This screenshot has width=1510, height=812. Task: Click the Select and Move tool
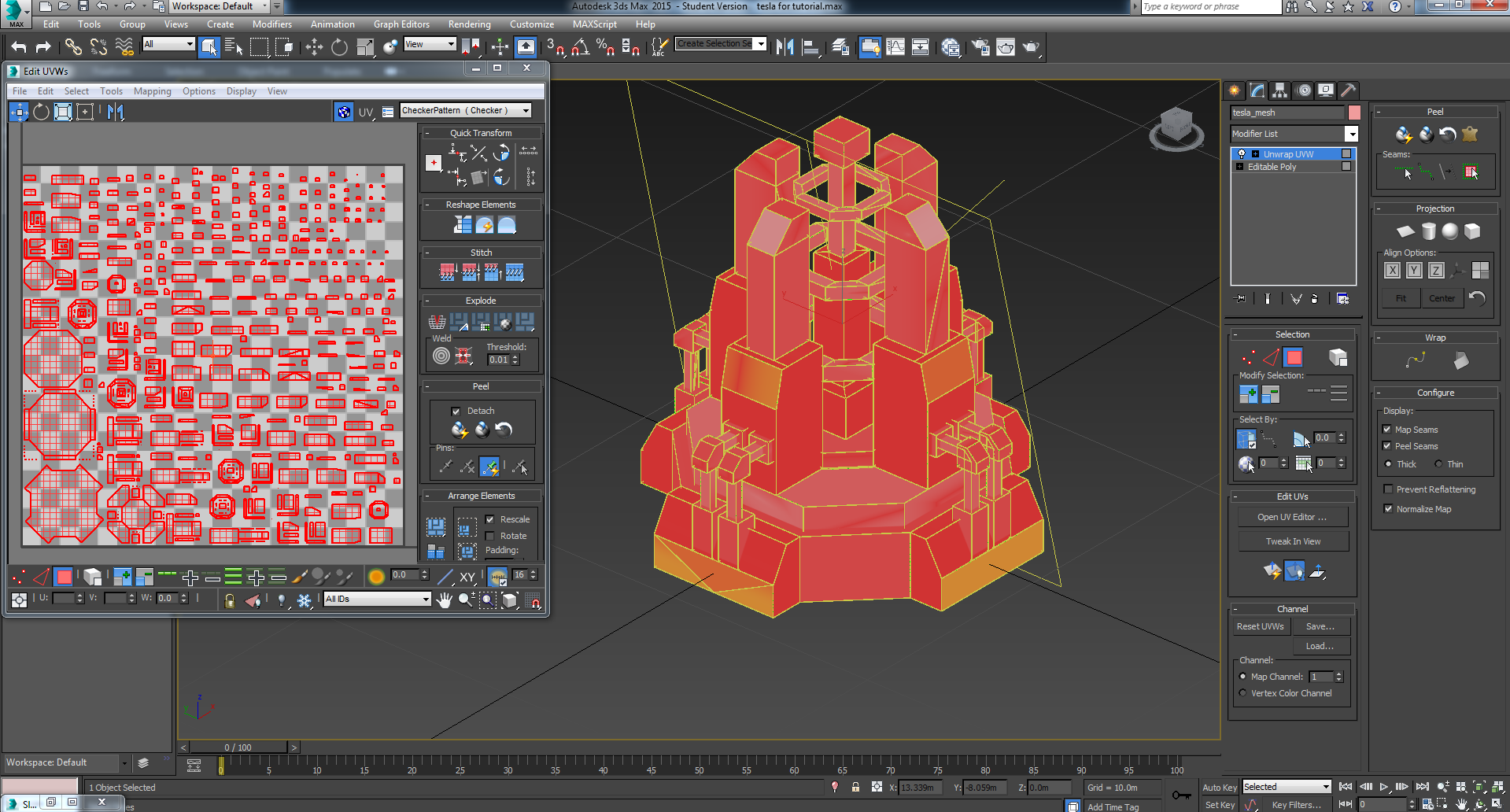click(x=314, y=47)
